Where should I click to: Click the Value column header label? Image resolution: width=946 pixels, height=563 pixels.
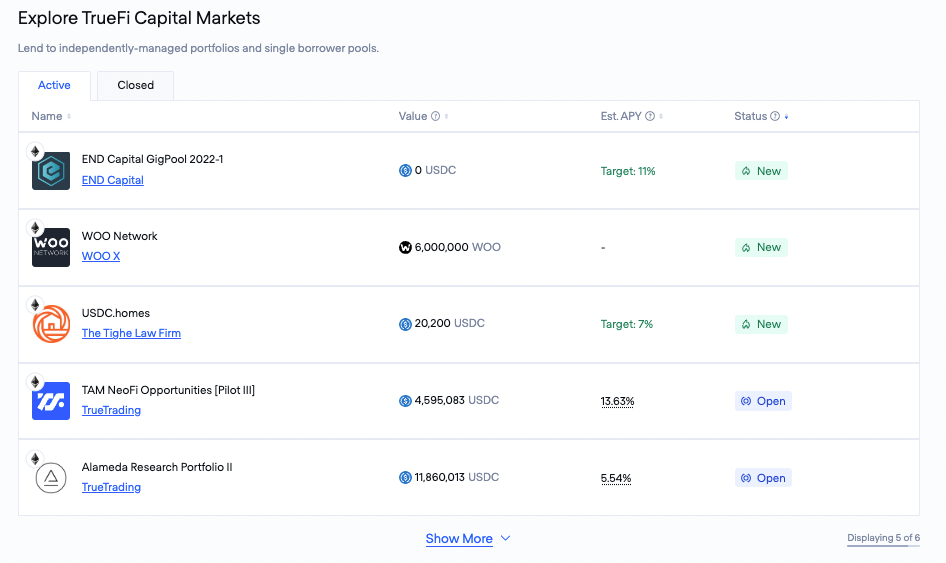pyautogui.click(x=413, y=116)
